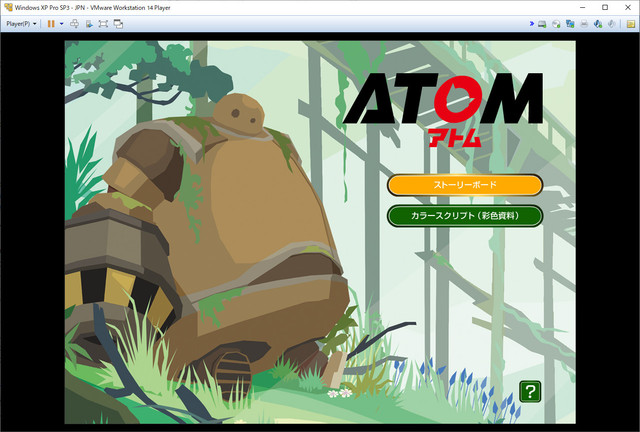Click the USB device icon with green dot

tap(598, 24)
